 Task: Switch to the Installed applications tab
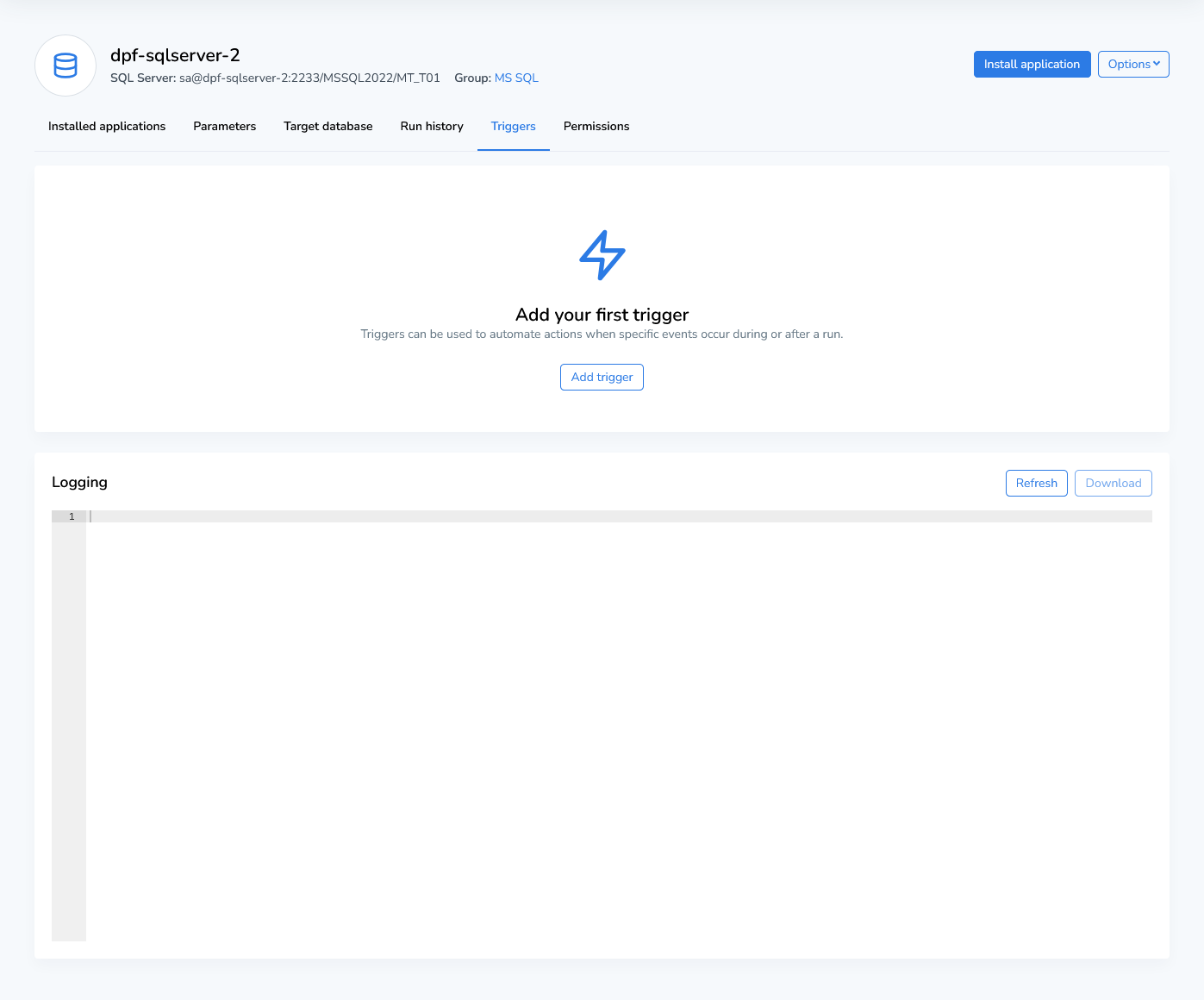coord(107,126)
